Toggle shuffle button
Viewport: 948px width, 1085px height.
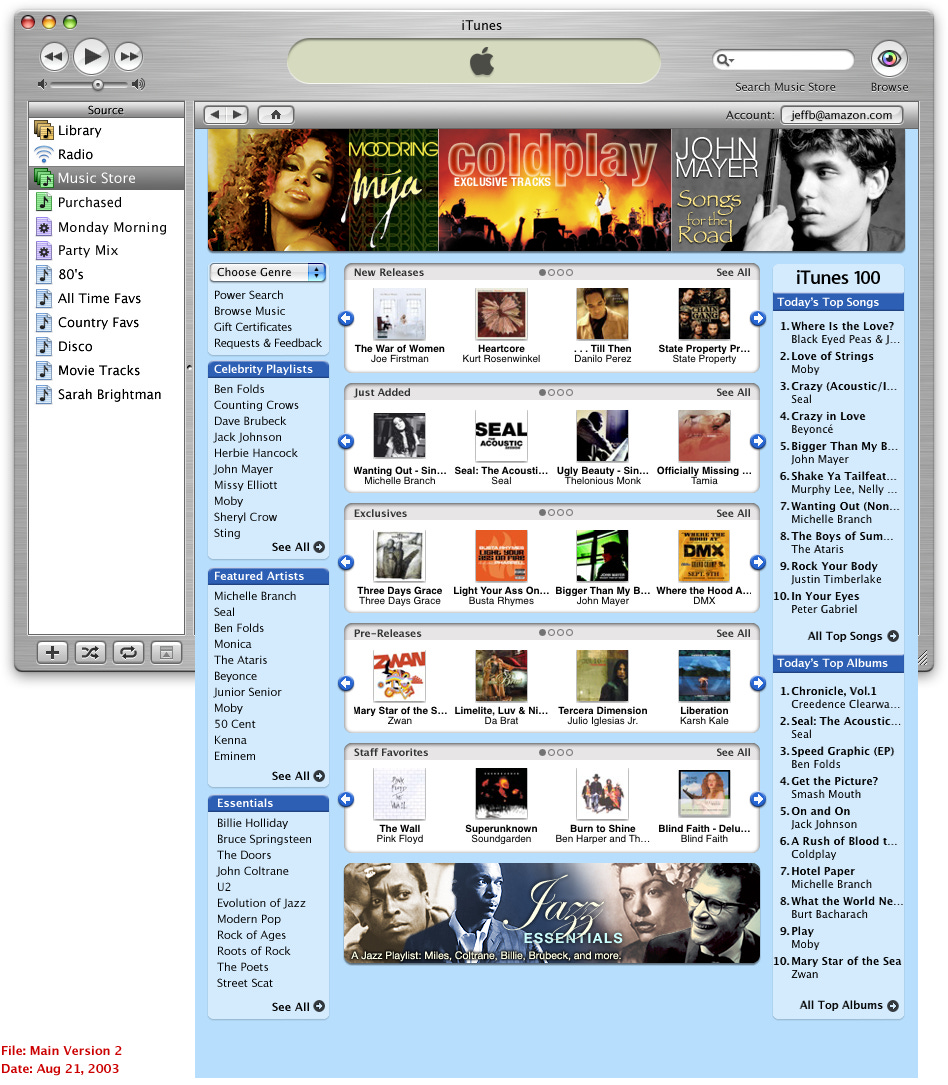pyautogui.click(x=90, y=653)
